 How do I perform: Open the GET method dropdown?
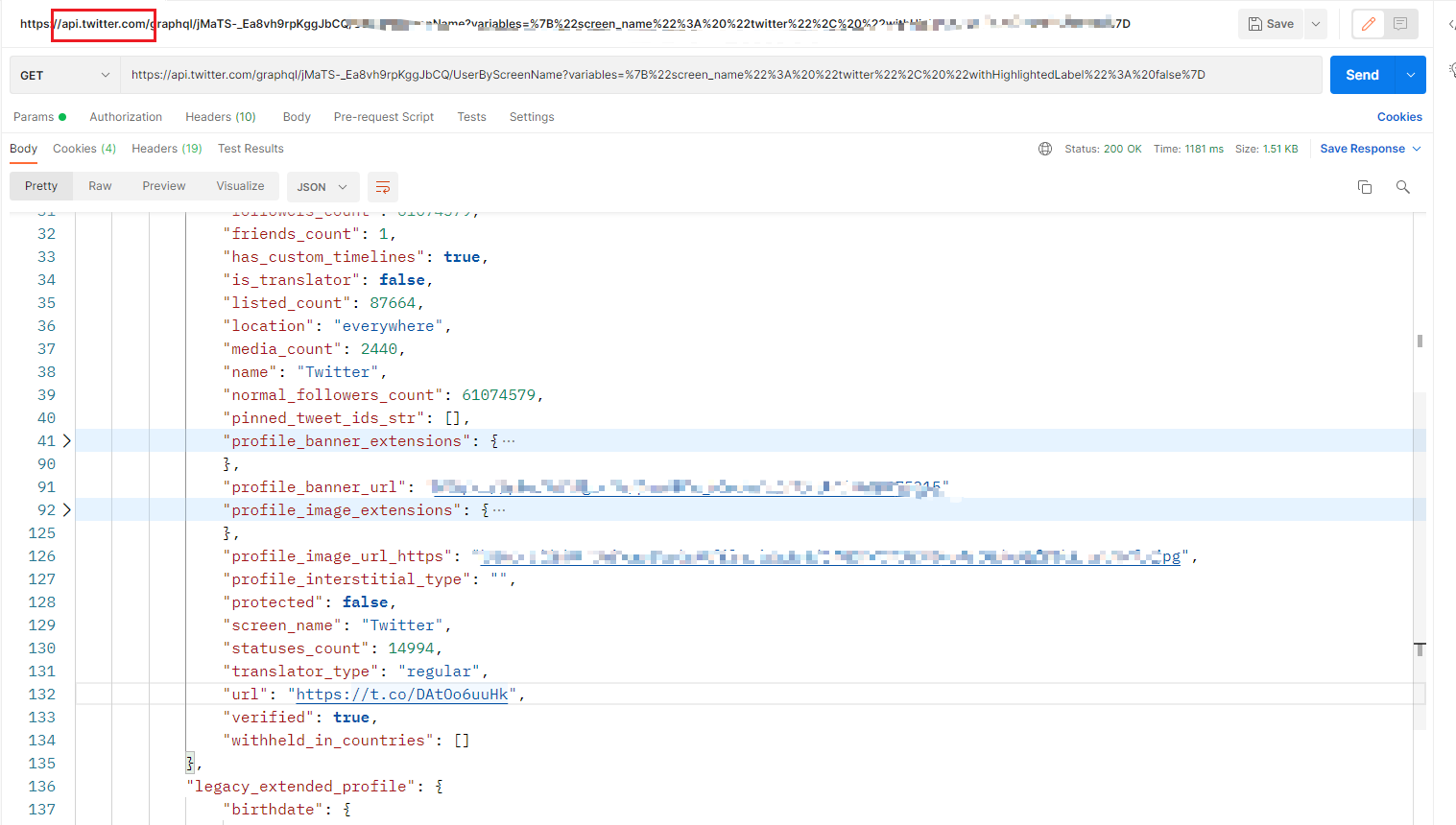click(63, 73)
